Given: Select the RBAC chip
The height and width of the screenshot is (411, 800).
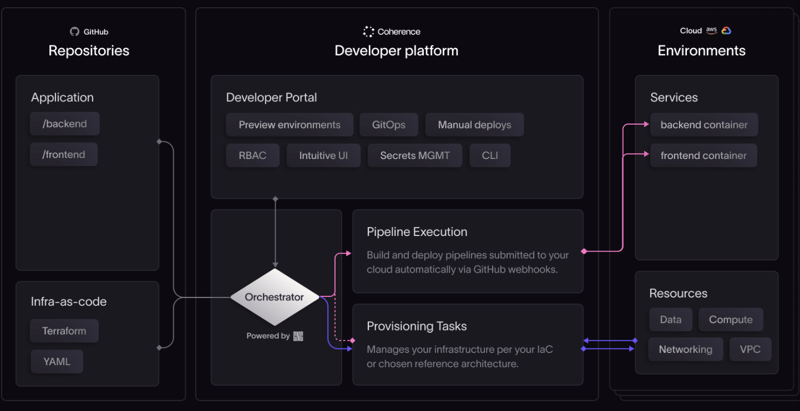Looking at the screenshot, I should coord(253,156).
